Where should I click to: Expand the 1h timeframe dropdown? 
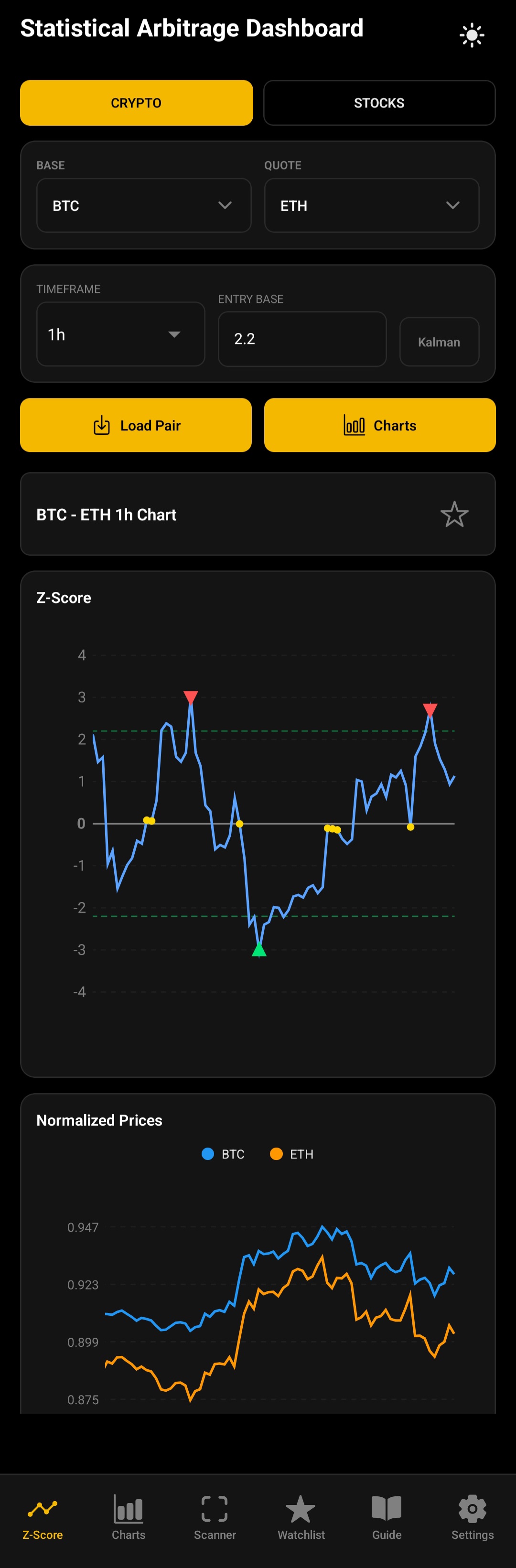click(120, 334)
